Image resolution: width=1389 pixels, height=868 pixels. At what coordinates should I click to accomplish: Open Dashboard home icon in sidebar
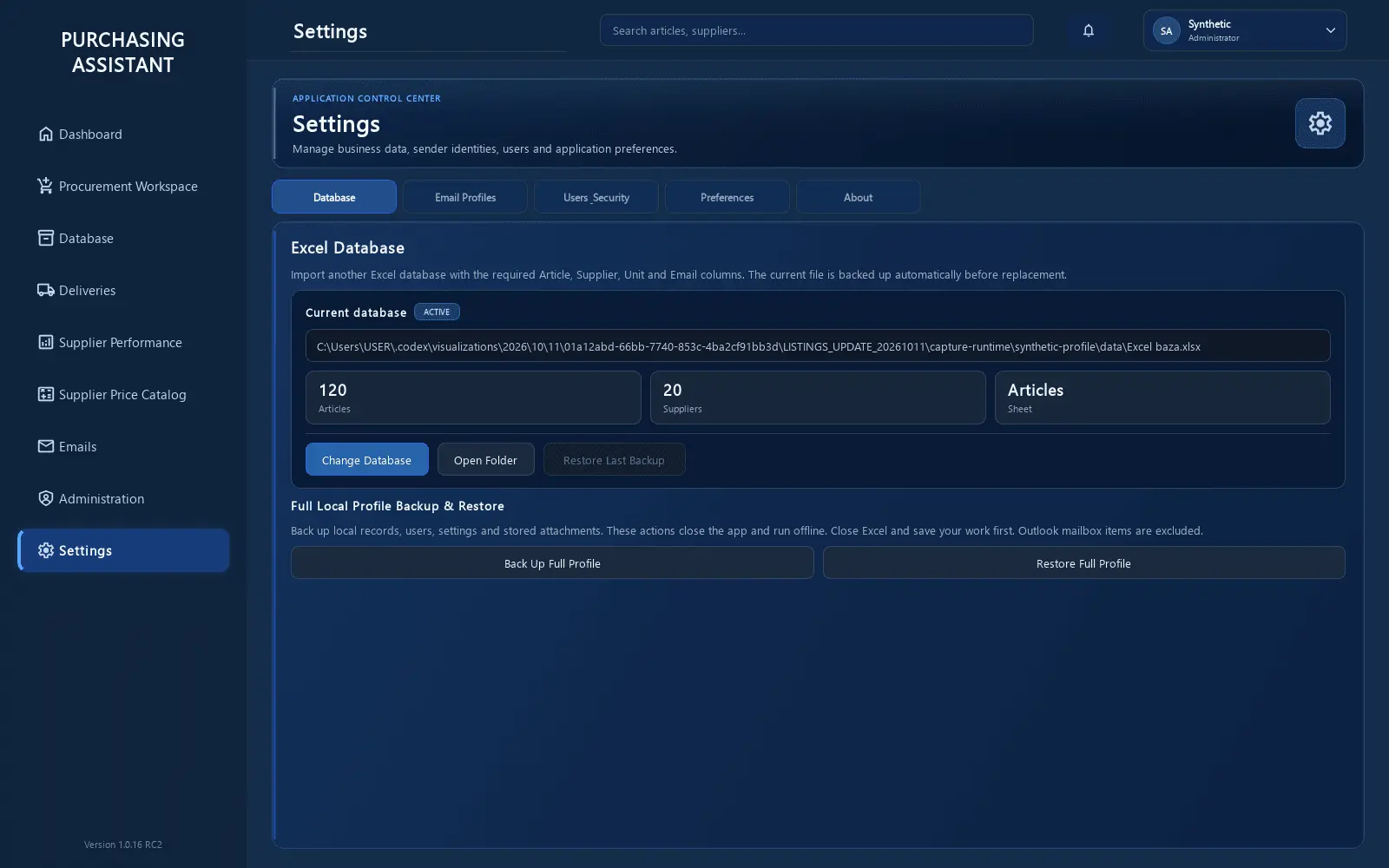46,134
